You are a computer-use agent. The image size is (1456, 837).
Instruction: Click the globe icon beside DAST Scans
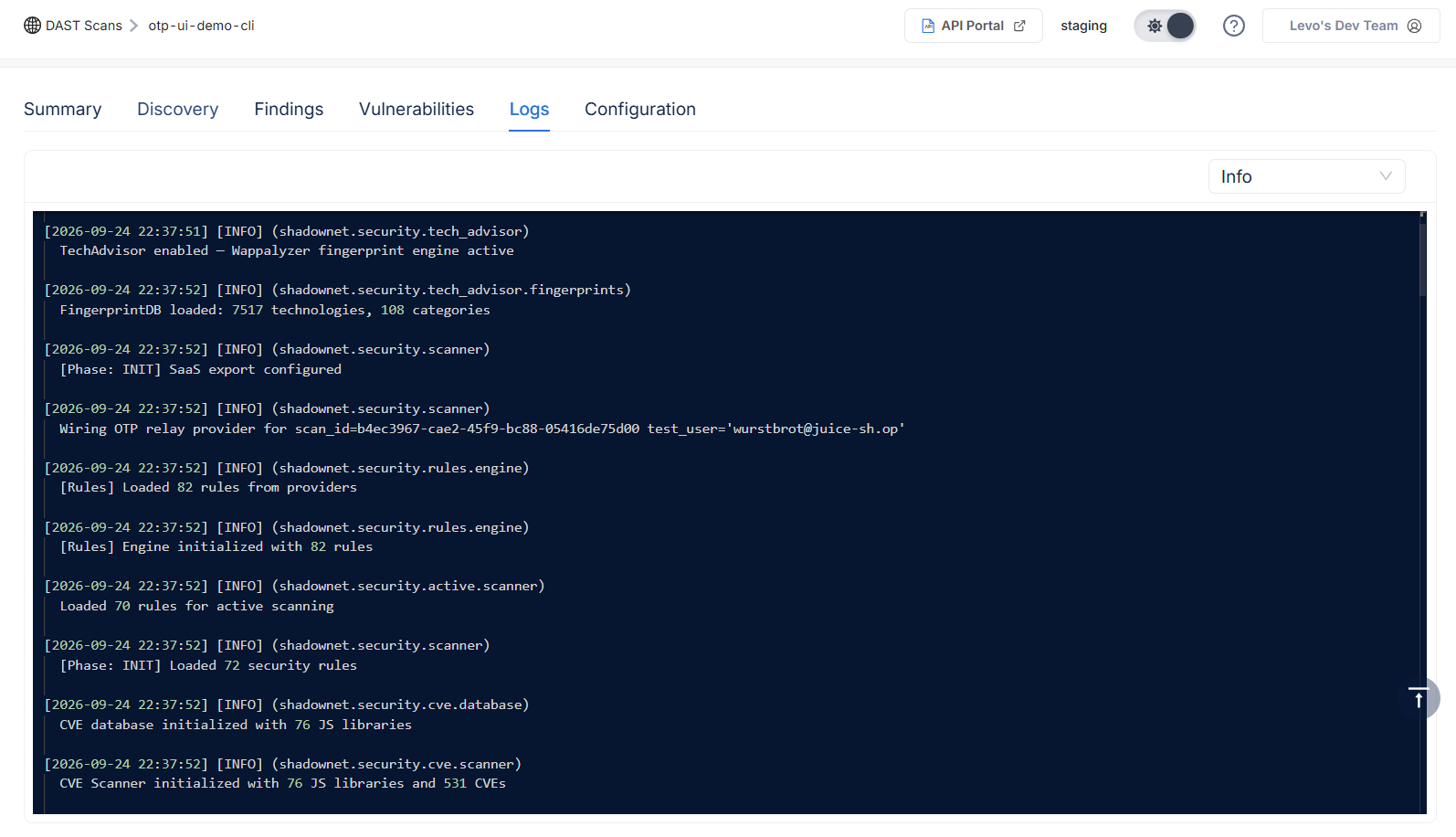tap(32, 26)
